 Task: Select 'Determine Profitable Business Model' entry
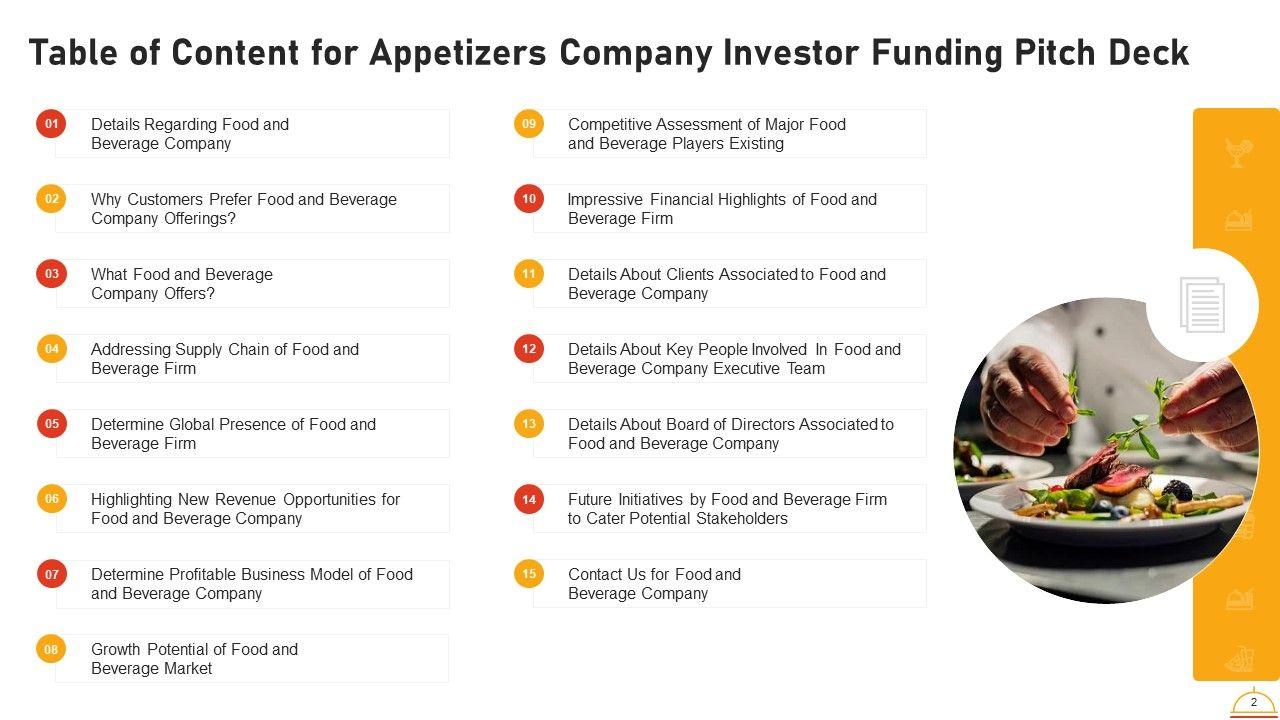pos(251,584)
